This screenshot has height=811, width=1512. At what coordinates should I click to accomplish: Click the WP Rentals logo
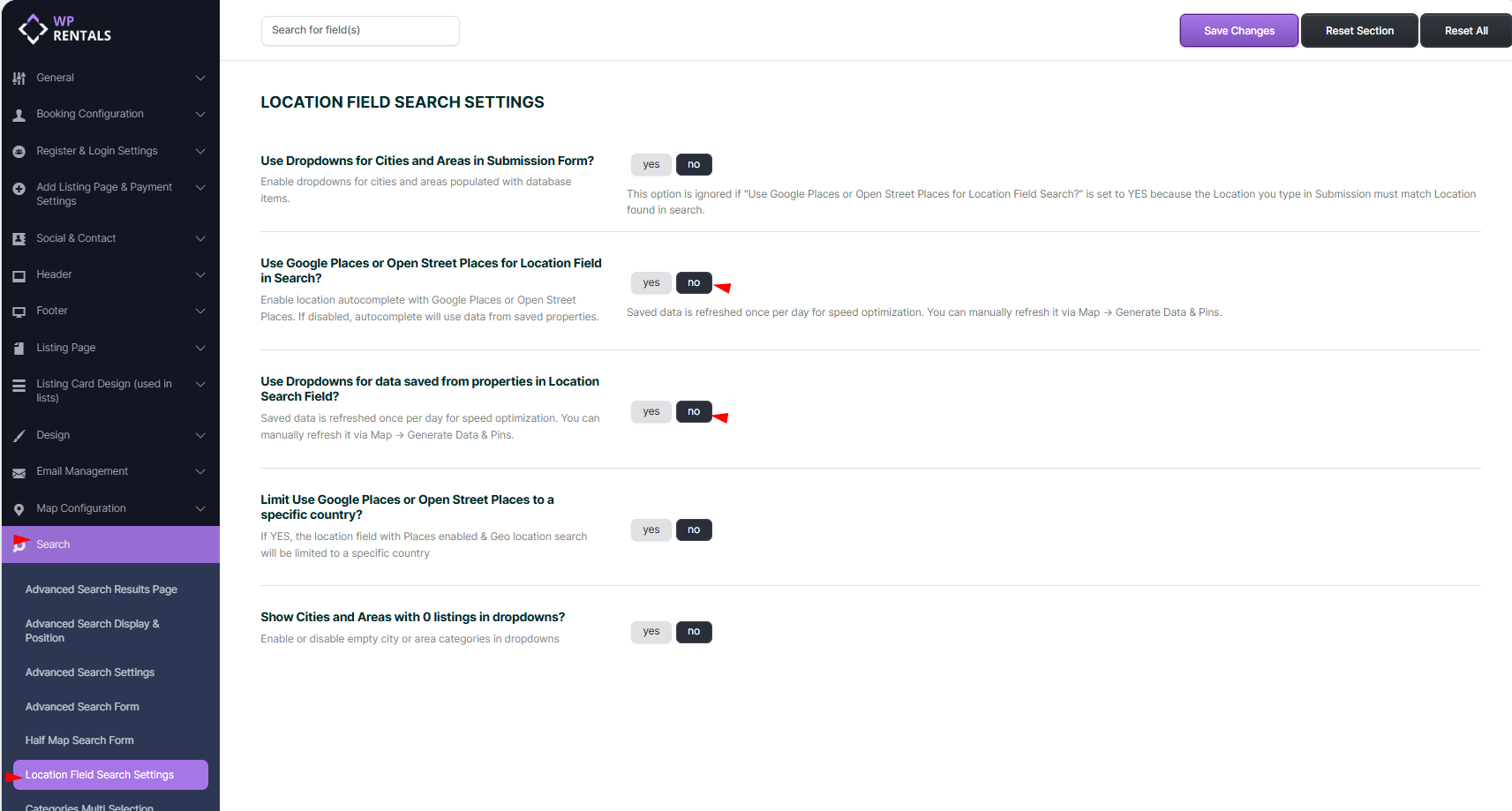64,29
